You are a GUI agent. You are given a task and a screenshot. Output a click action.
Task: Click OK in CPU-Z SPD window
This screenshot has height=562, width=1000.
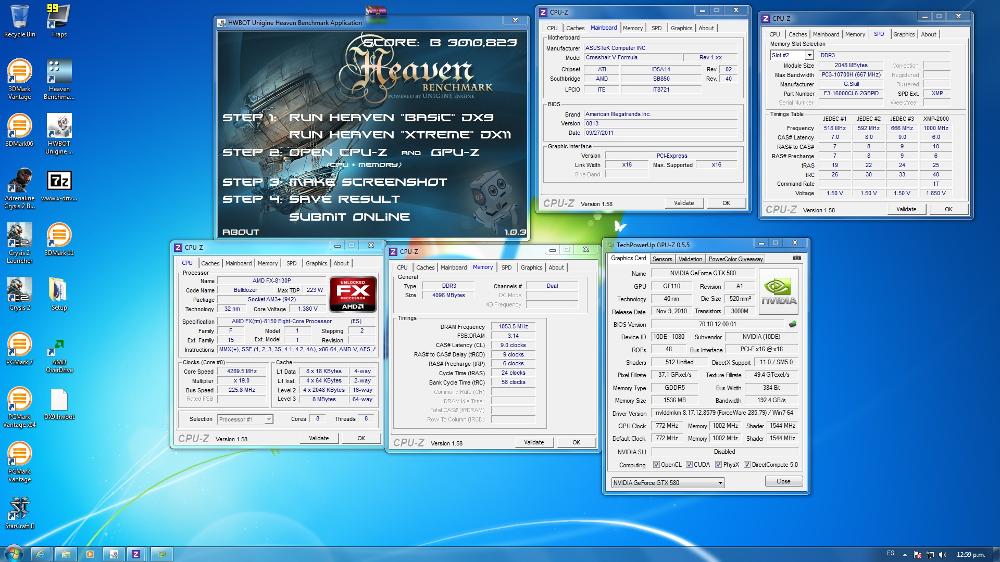948,209
